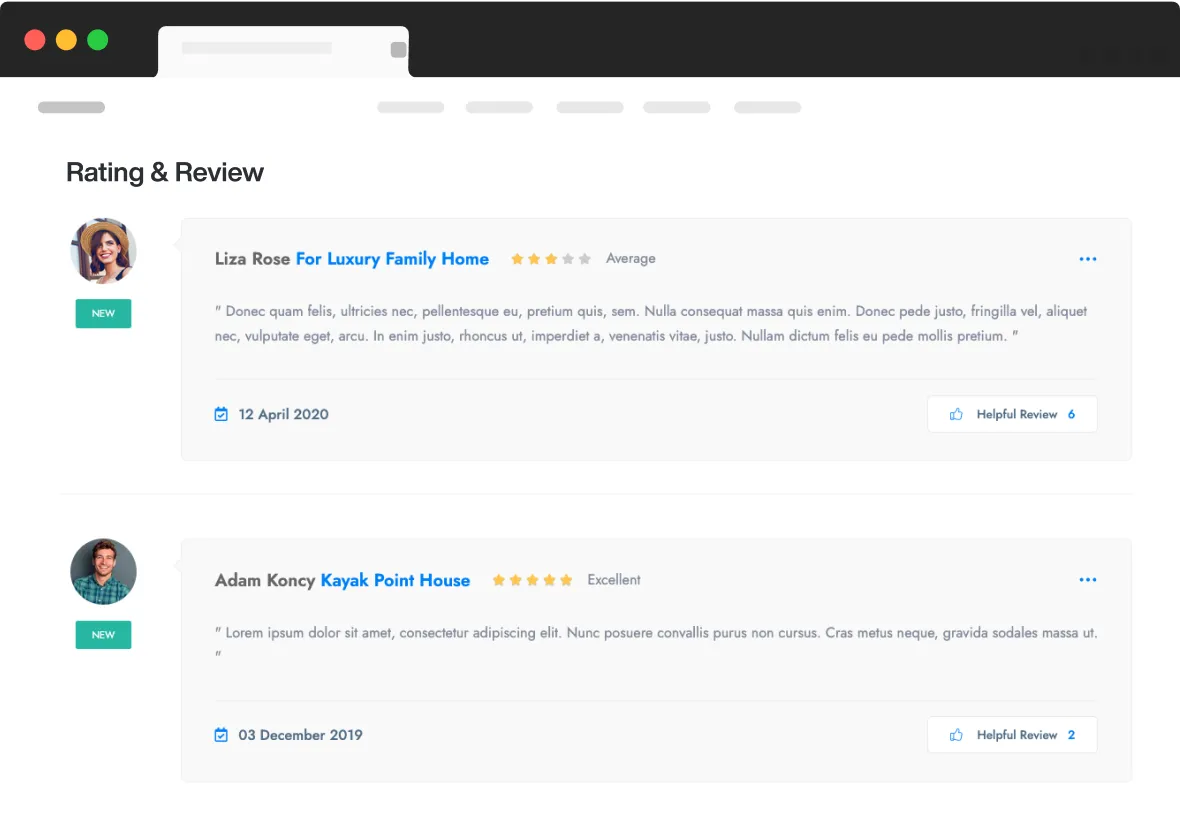Screen dimensions: 1180x822
Task: Click the green window maximize dot
Action: (x=98, y=39)
